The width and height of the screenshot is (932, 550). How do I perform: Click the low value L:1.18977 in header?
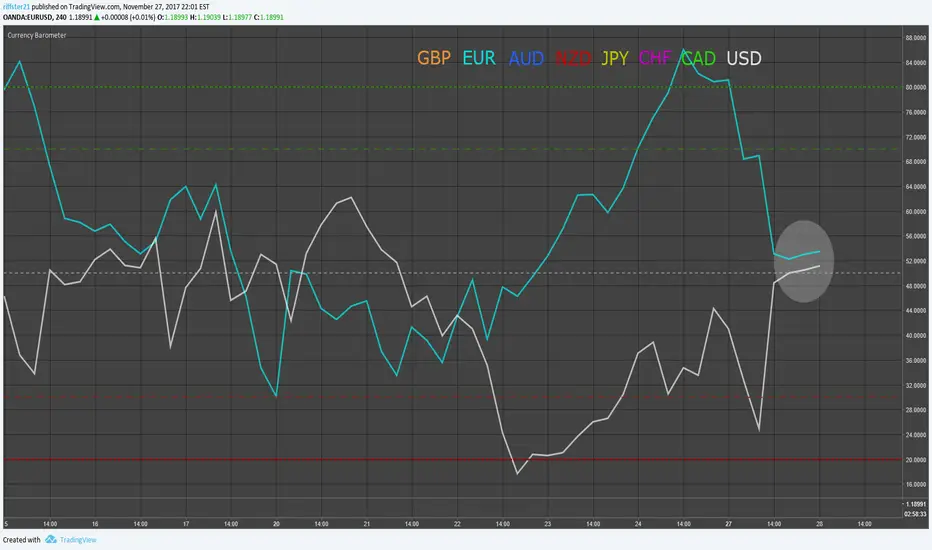click(237, 17)
